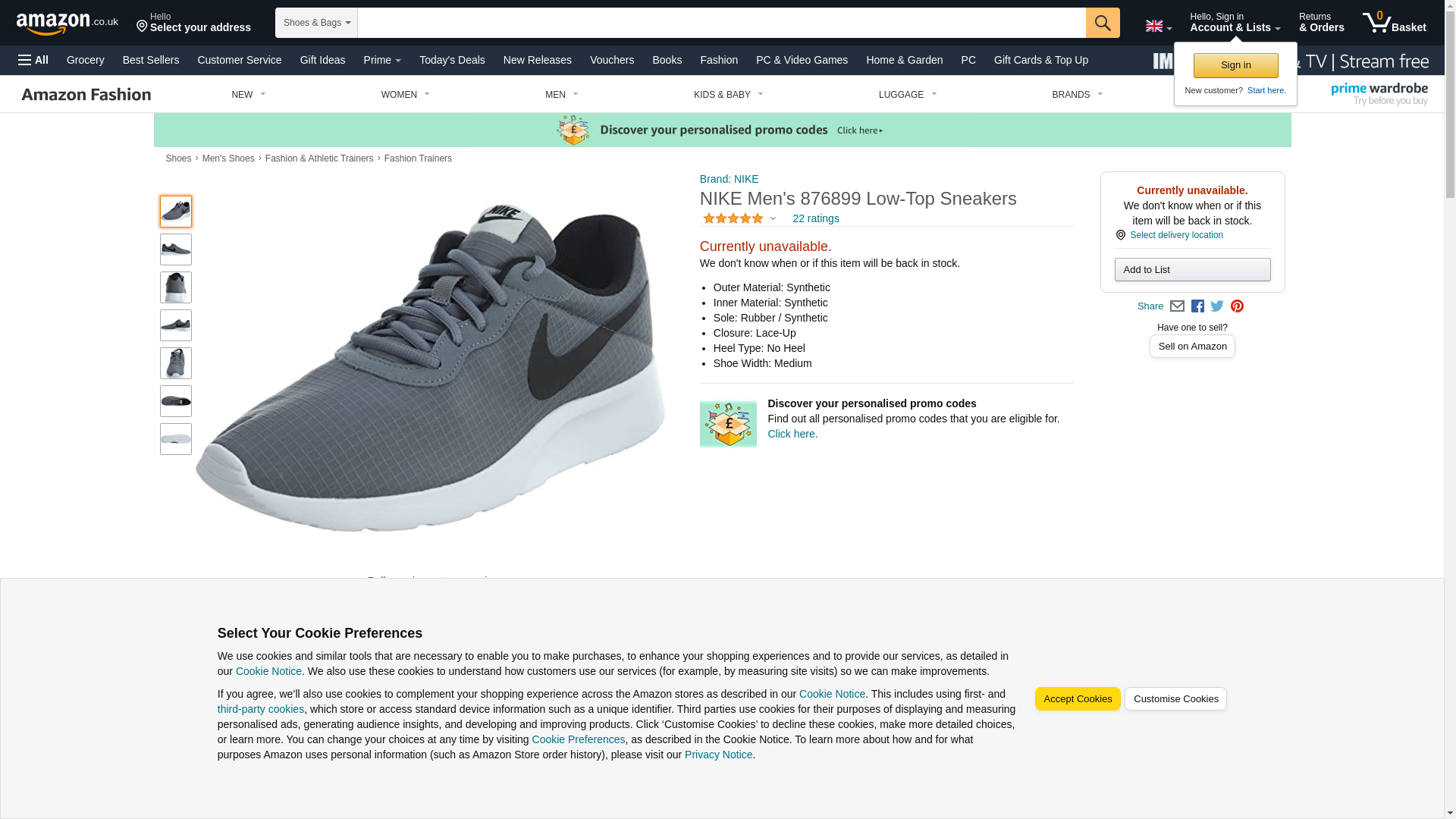Open the star ratings breakdown arrow
Viewport: 1456px width, 819px height.
click(x=773, y=219)
